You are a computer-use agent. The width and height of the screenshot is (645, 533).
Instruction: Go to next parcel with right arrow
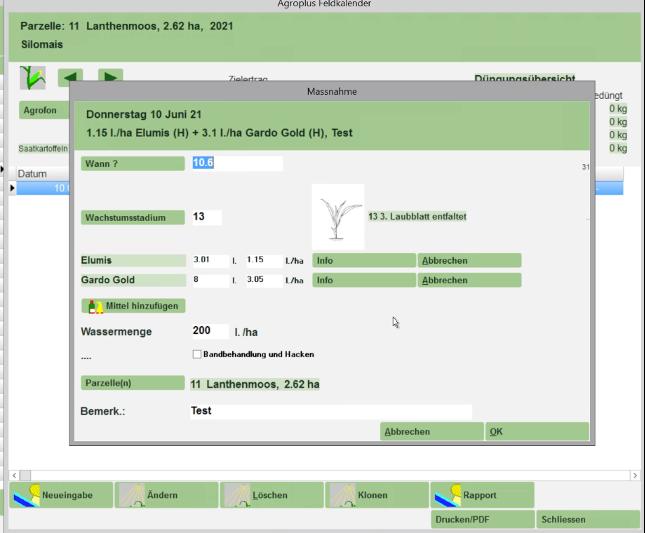(x=110, y=77)
